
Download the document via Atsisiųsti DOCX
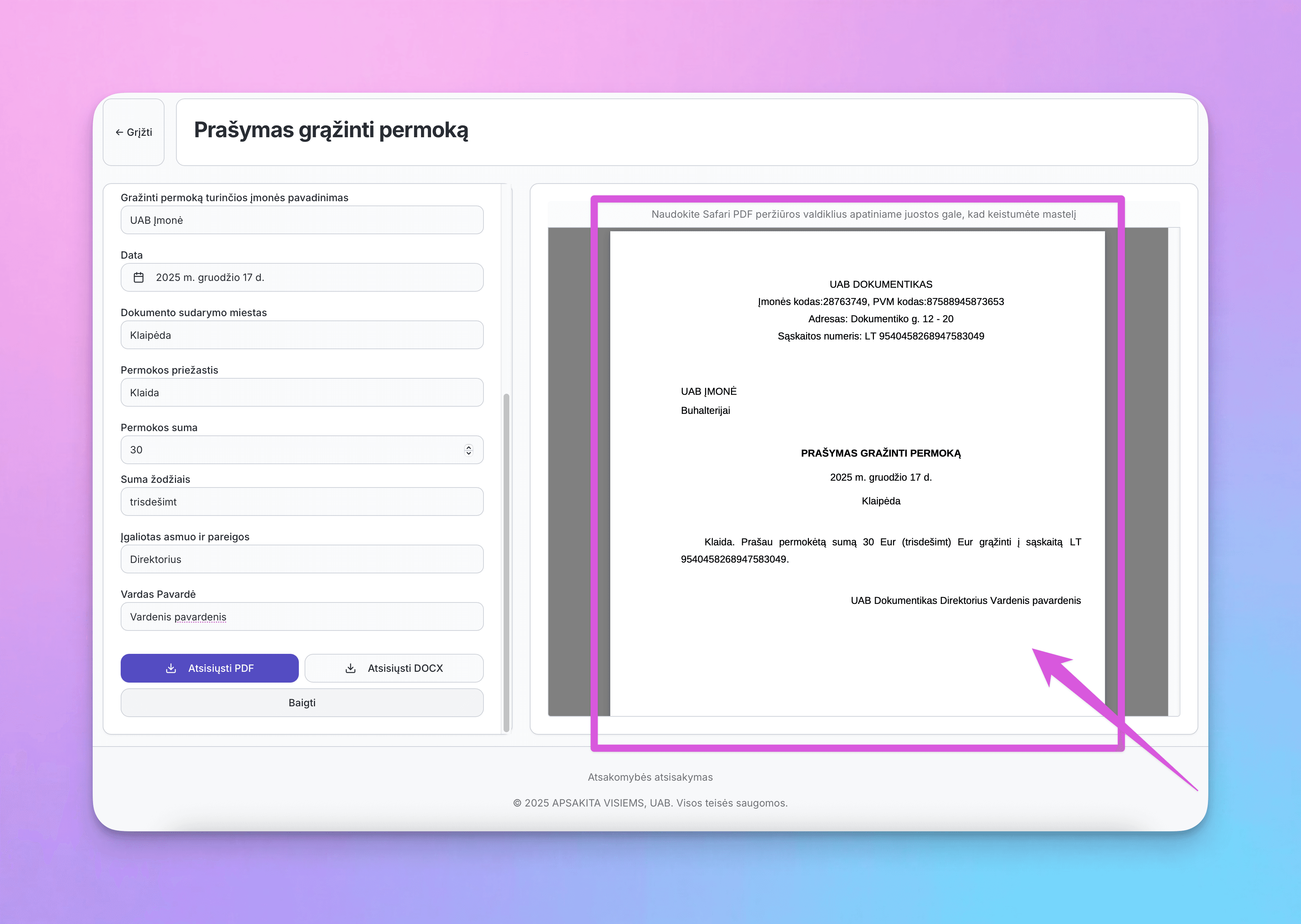pos(394,668)
